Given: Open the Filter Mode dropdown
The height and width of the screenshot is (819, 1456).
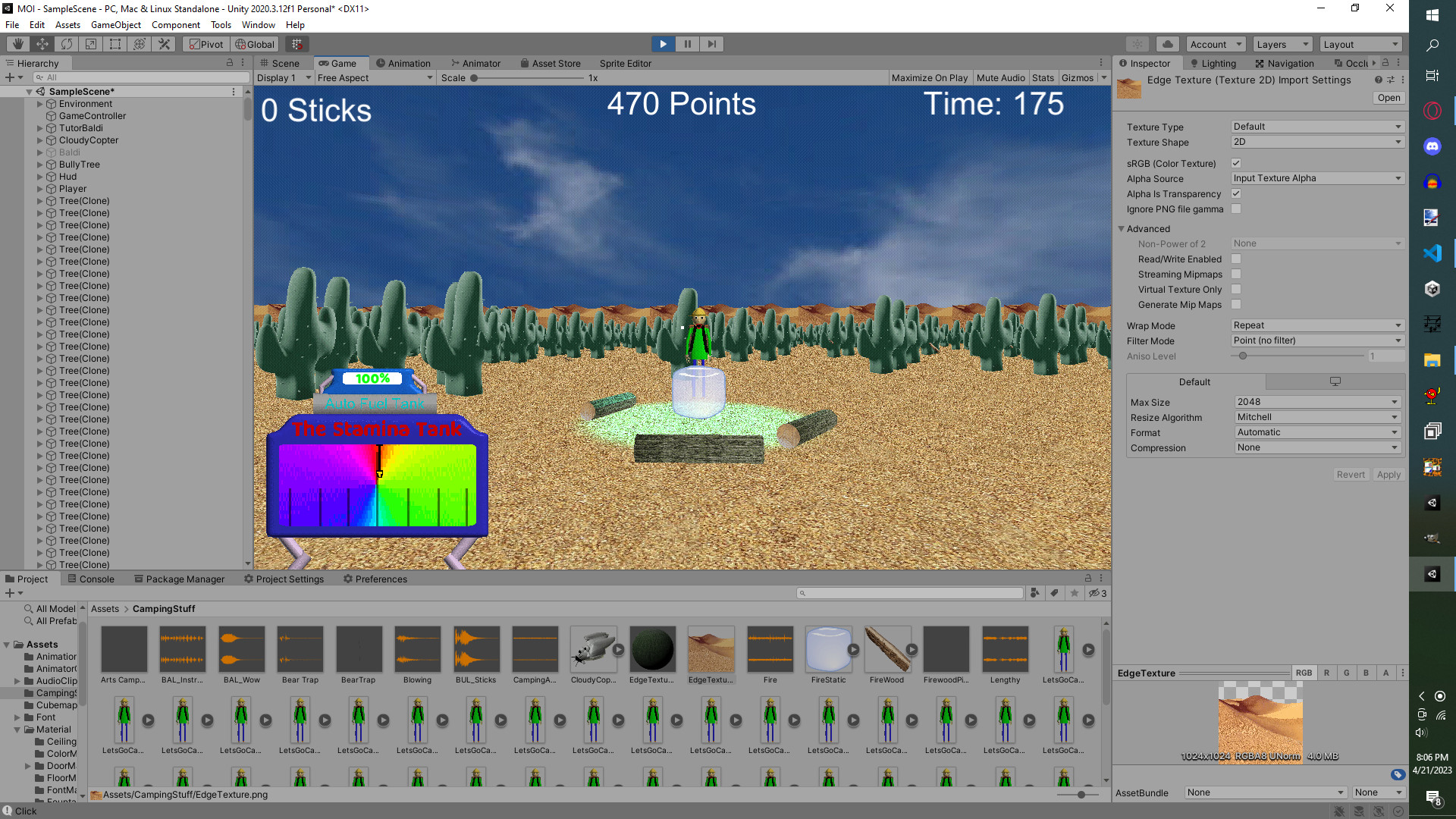Looking at the screenshot, I should coord(1316,341).
